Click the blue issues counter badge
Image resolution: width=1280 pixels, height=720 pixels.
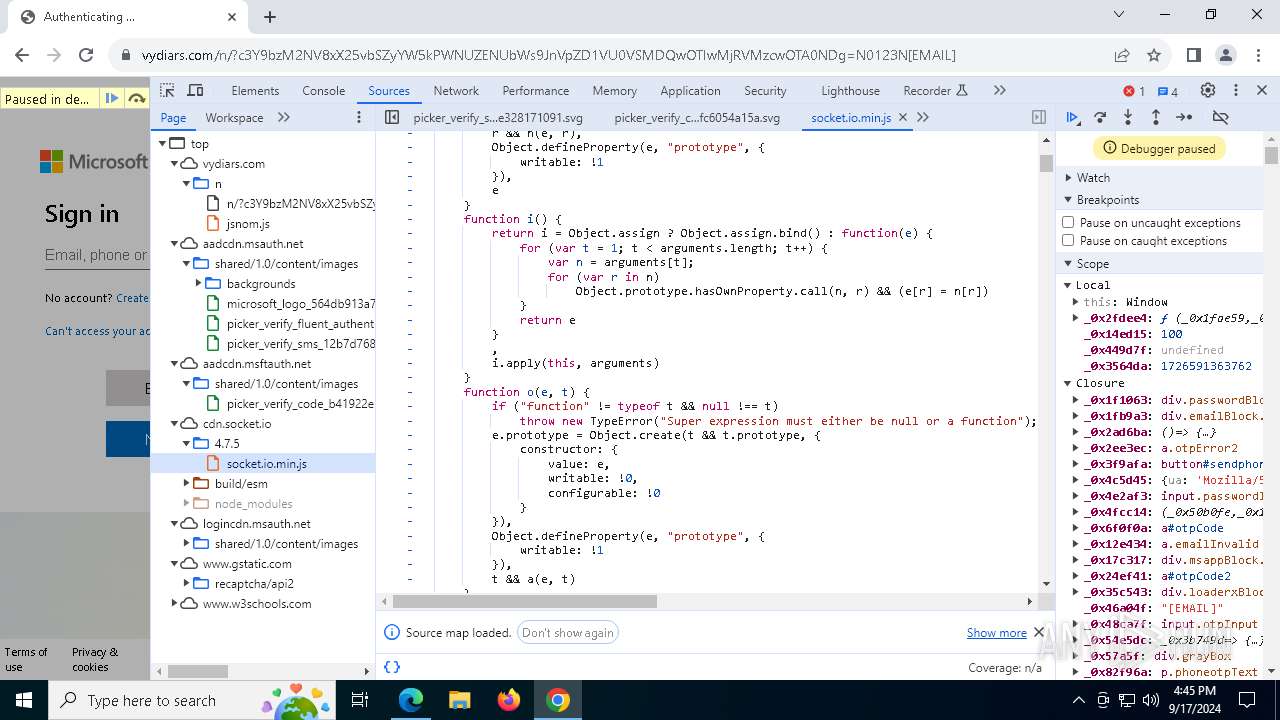(1167, 91)
